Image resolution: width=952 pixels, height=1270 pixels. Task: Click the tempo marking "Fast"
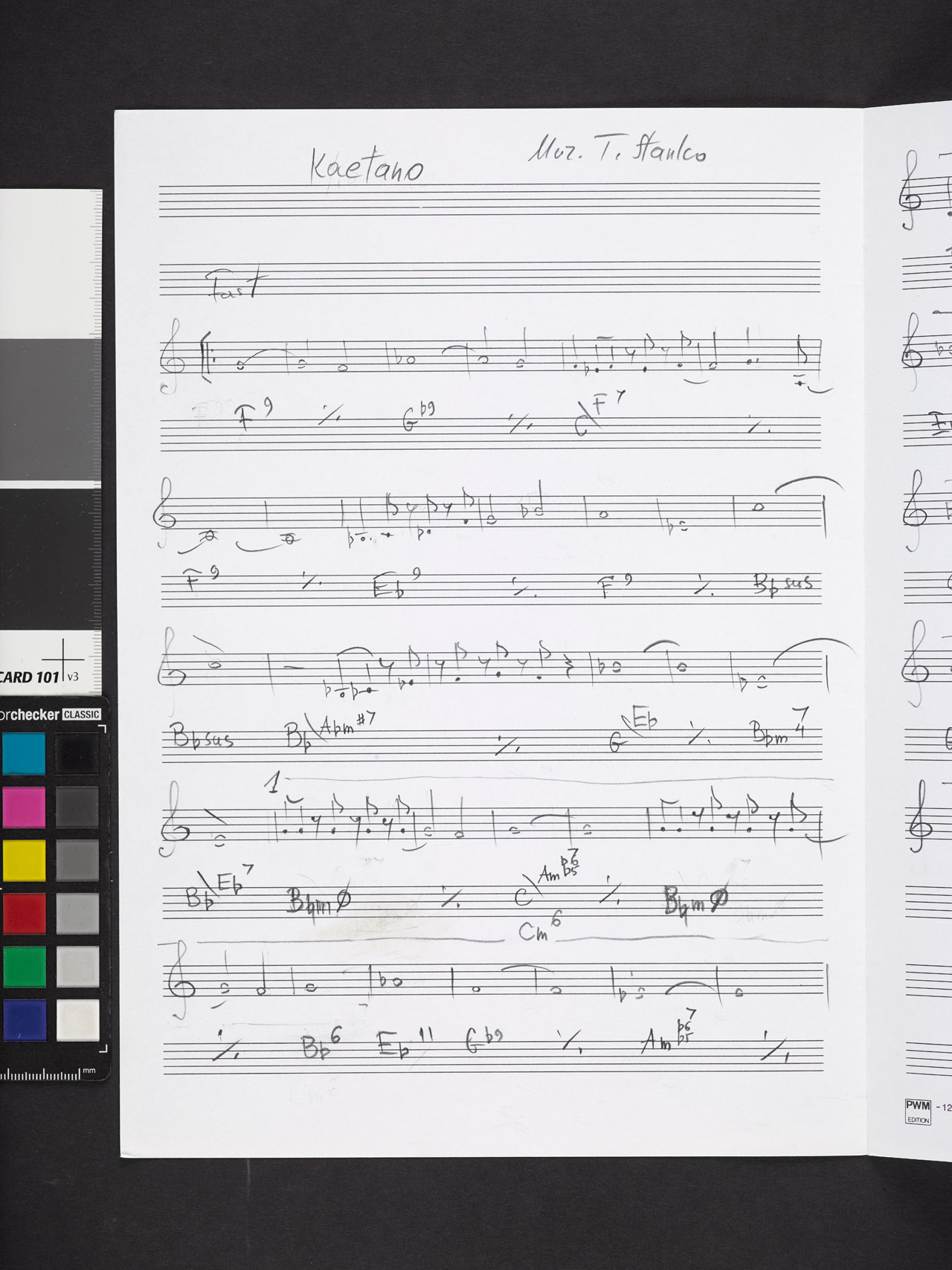[237, 285]
